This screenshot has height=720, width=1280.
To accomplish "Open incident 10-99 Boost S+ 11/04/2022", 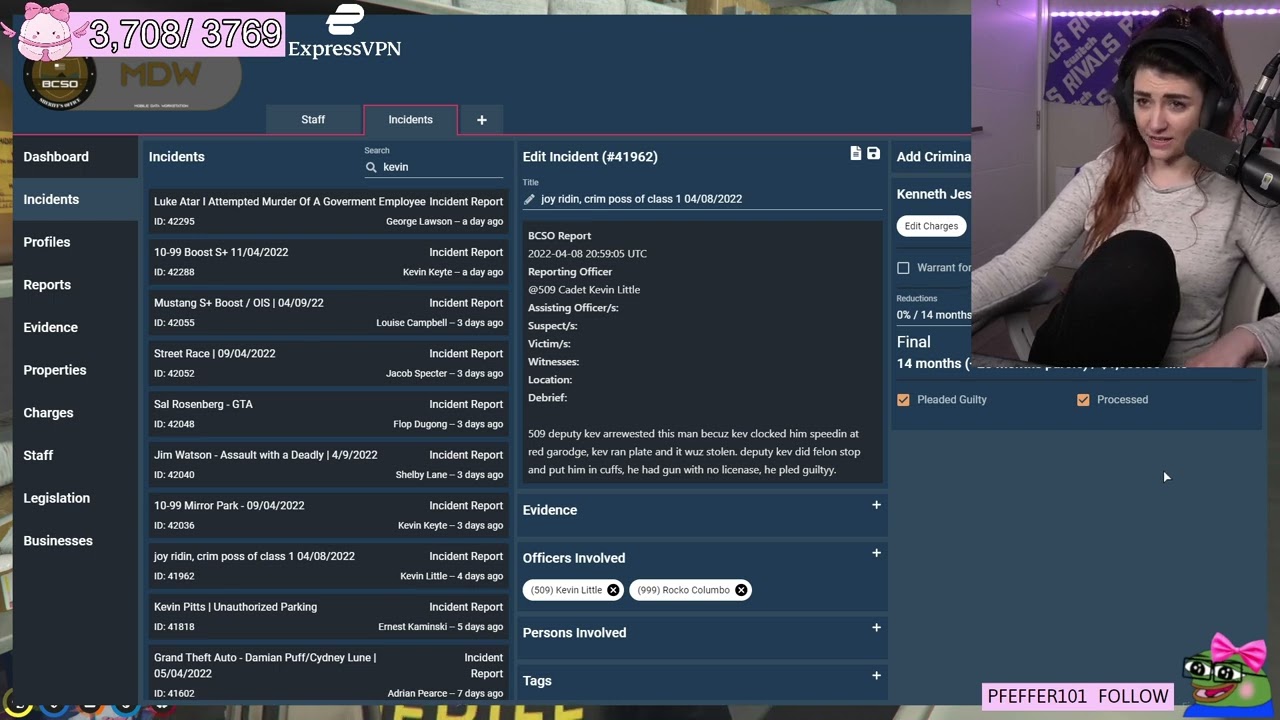I will (328, 262).
